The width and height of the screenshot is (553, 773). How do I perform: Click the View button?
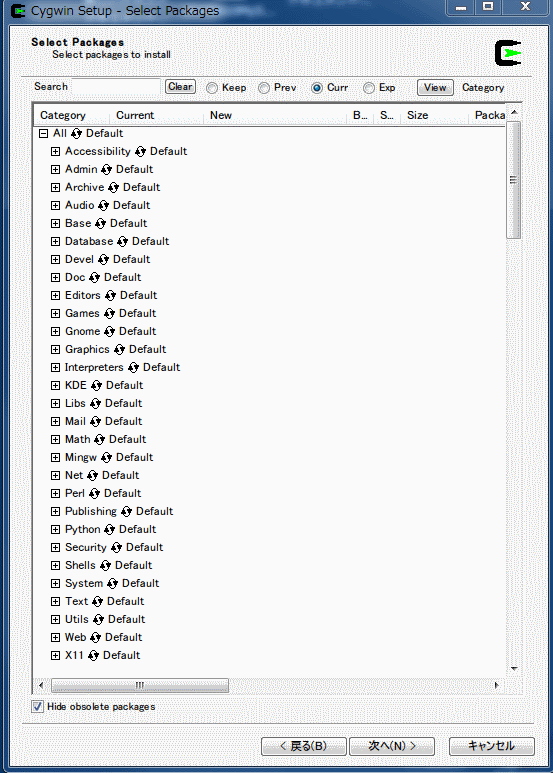(435, 88)
